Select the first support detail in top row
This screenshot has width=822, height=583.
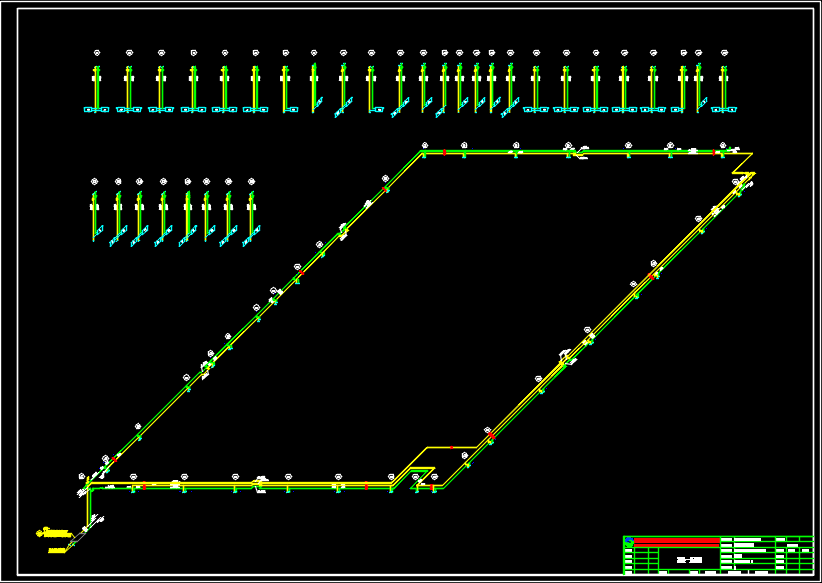click(96, 90)
